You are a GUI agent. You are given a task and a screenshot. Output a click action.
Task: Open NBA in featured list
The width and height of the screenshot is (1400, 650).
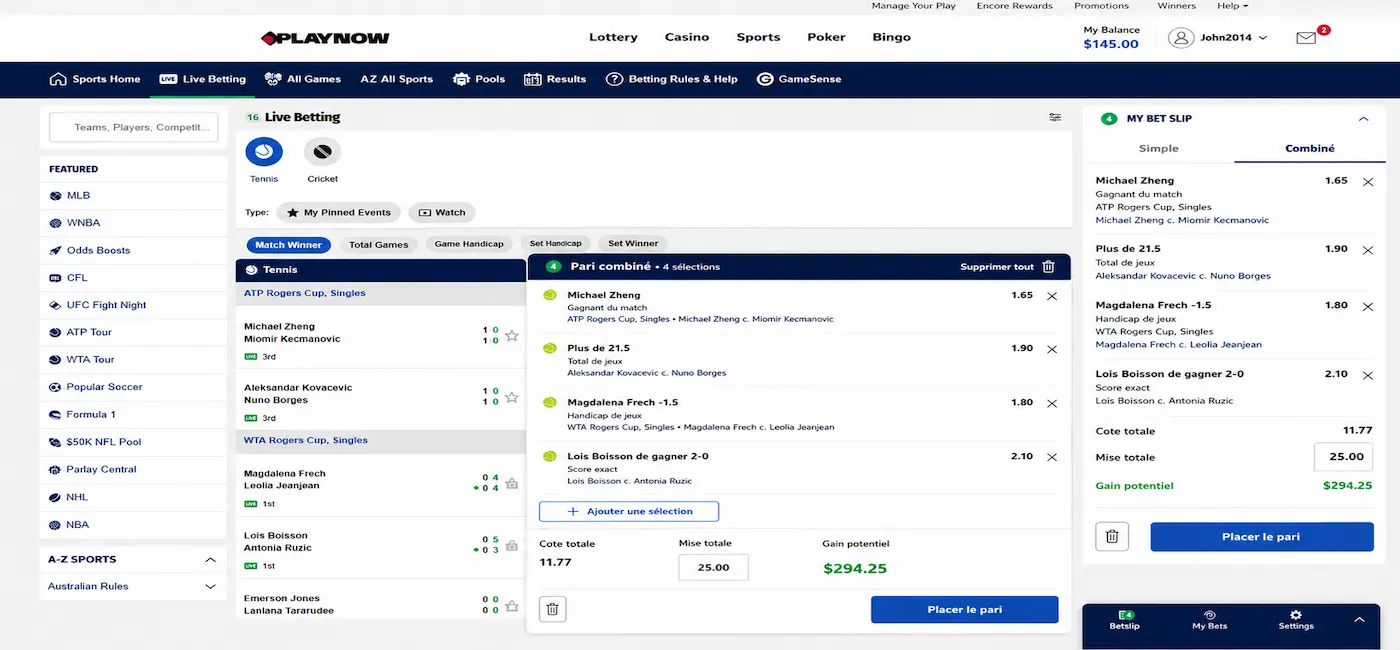(x=134, y=524)
